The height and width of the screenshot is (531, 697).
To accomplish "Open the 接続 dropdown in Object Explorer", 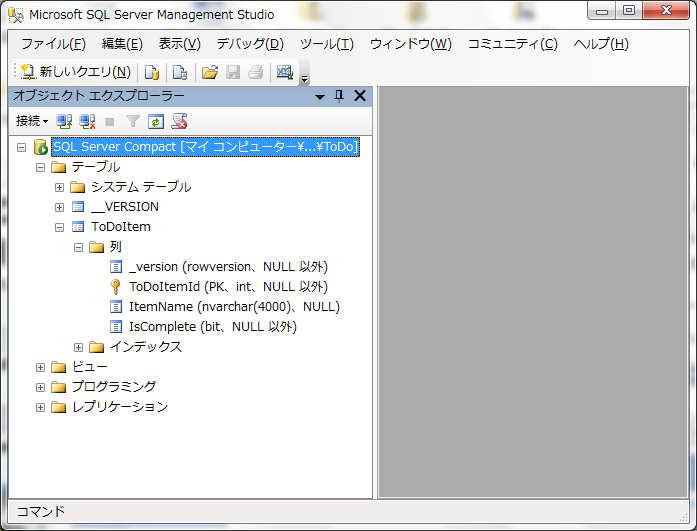I will pyautogui.click(x=32, y=121).
